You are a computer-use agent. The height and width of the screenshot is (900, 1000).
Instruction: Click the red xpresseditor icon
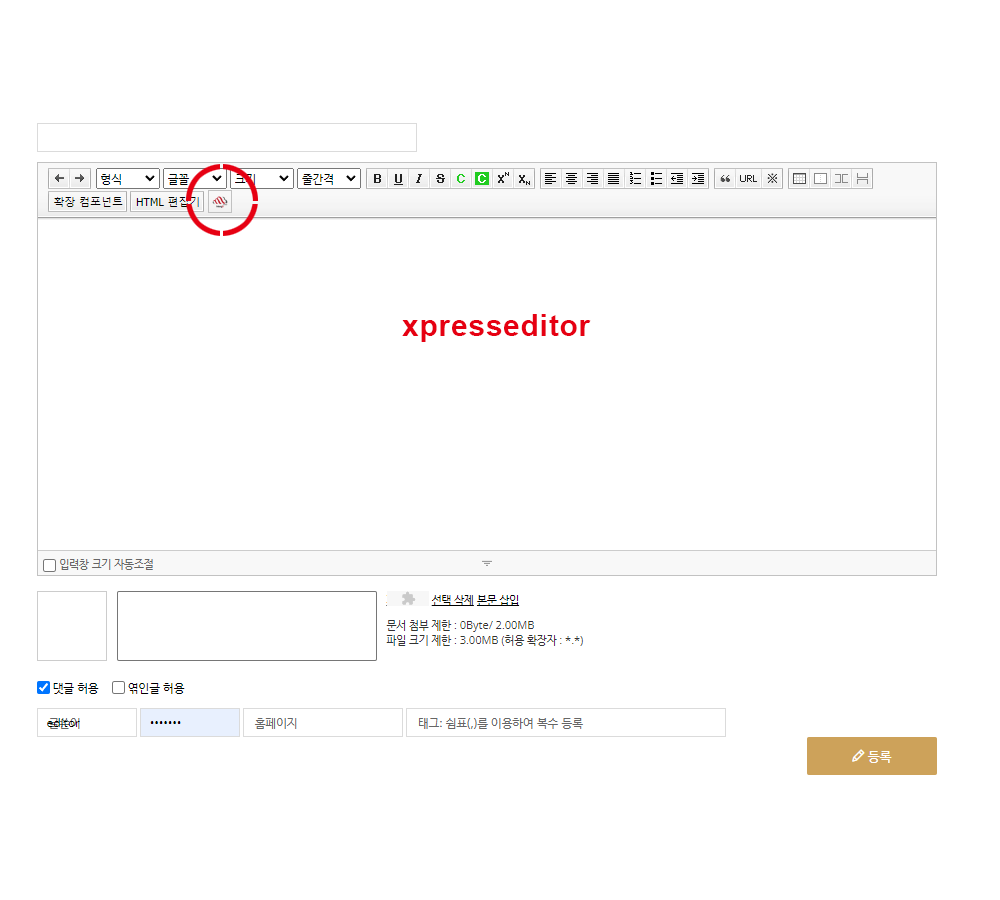pos(220,202)
